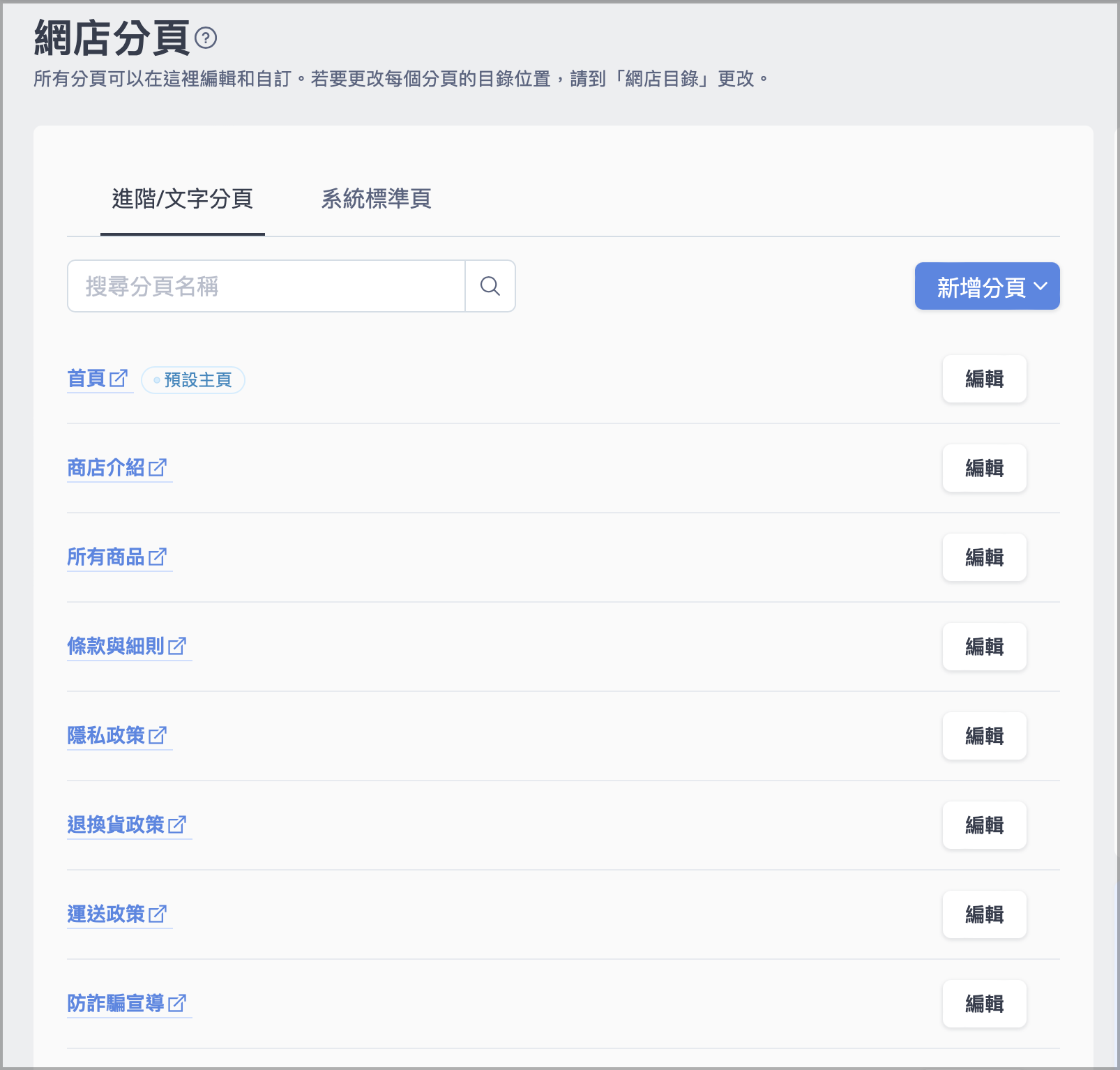Click 編輯 button for 退換貨政策
The image size is (1120, 1070).
(x=984, y=825)
